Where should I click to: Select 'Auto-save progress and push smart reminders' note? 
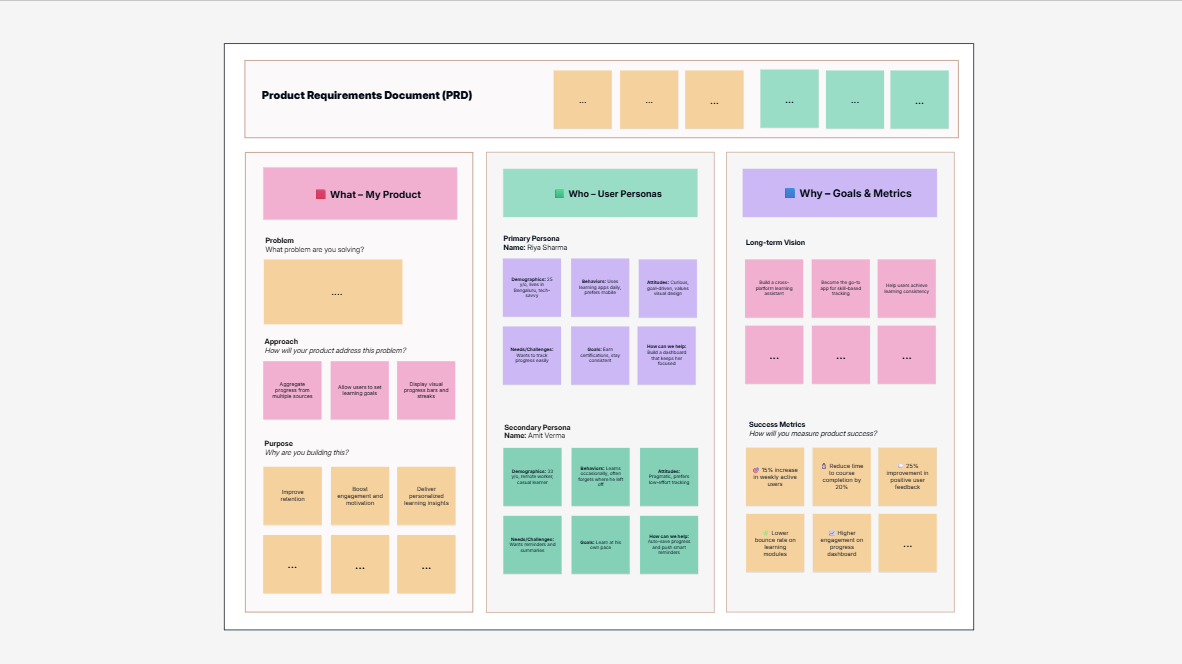pos(669,545)
